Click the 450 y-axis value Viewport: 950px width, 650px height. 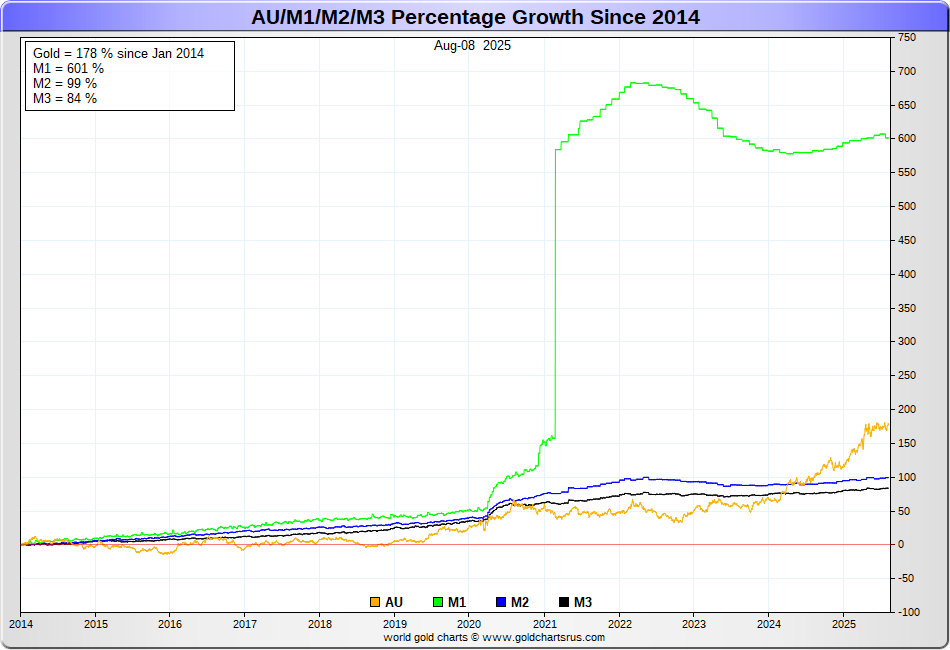tap(907, 240)
